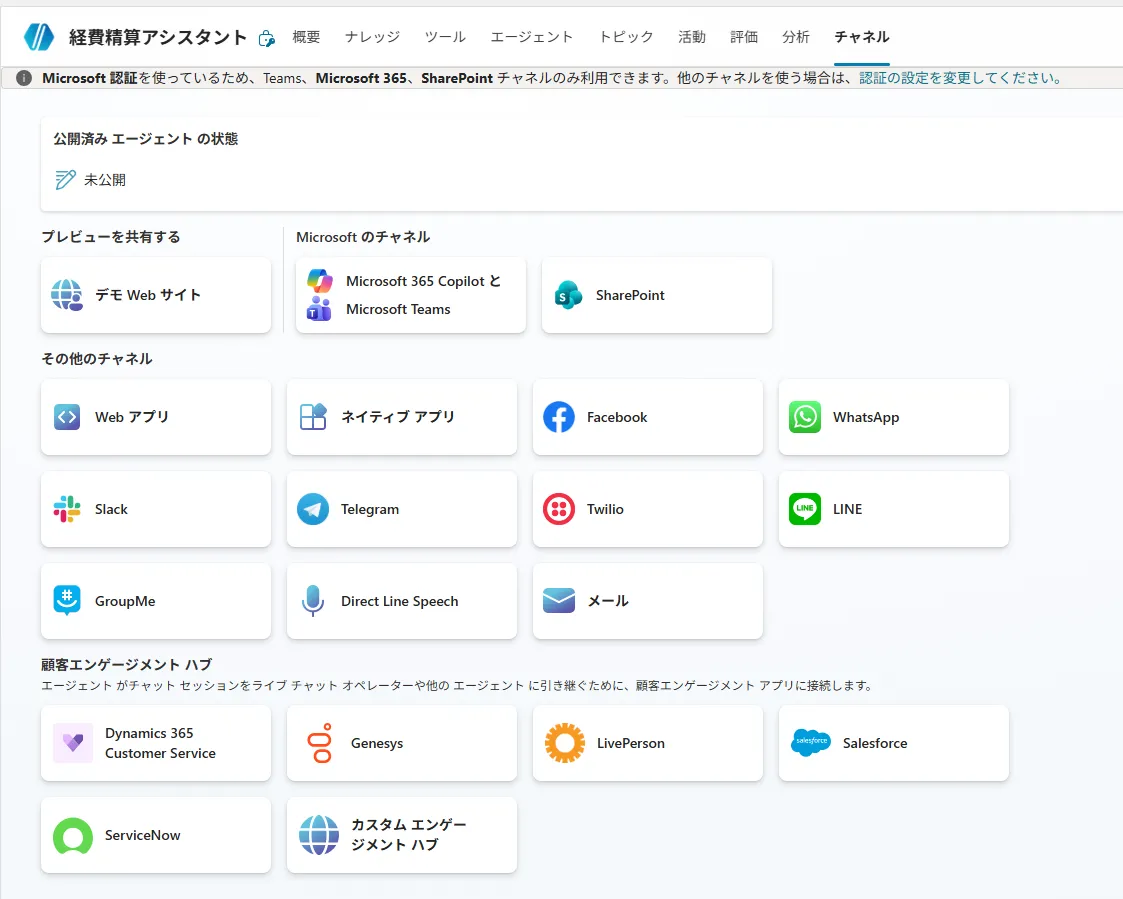
Task: Click the デモ Web サイト globe icon
Action: point(67,295)
